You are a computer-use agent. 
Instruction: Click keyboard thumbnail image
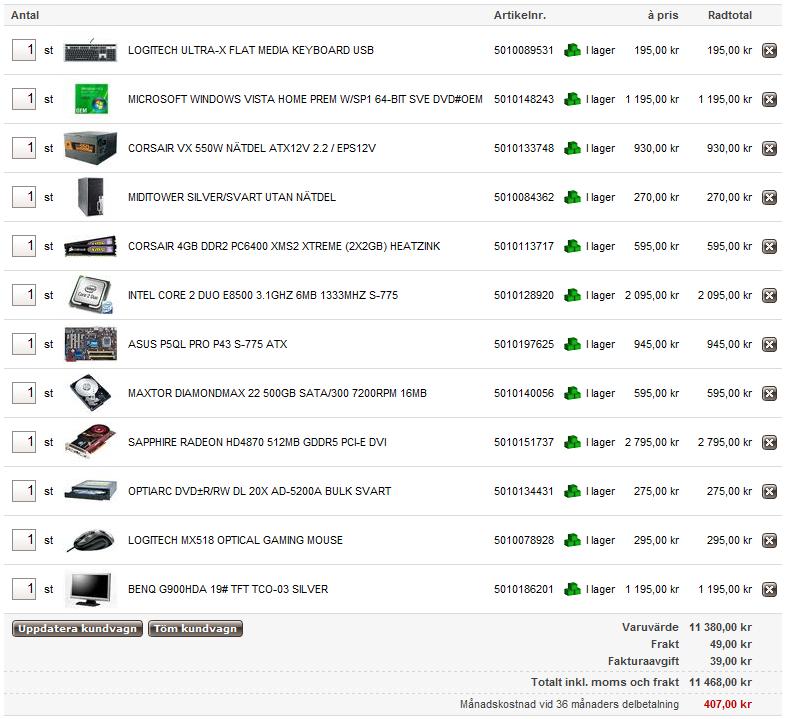tap(91, 50)
